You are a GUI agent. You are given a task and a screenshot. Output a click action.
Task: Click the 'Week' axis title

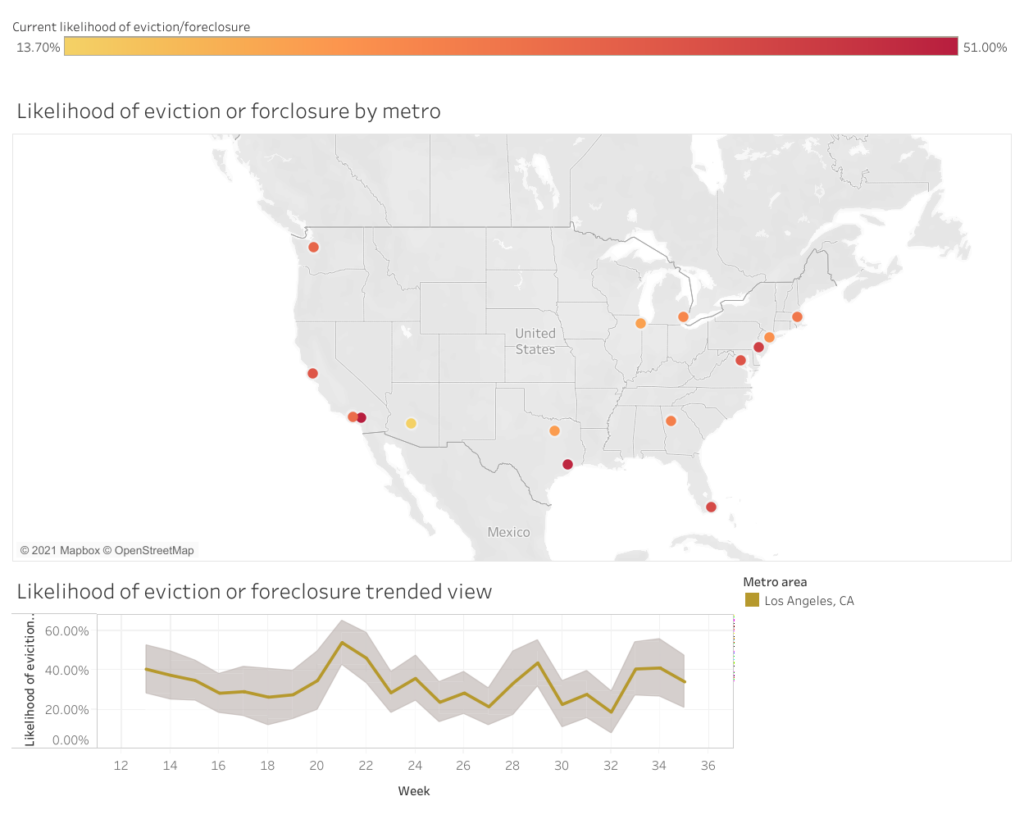point(414,791)
